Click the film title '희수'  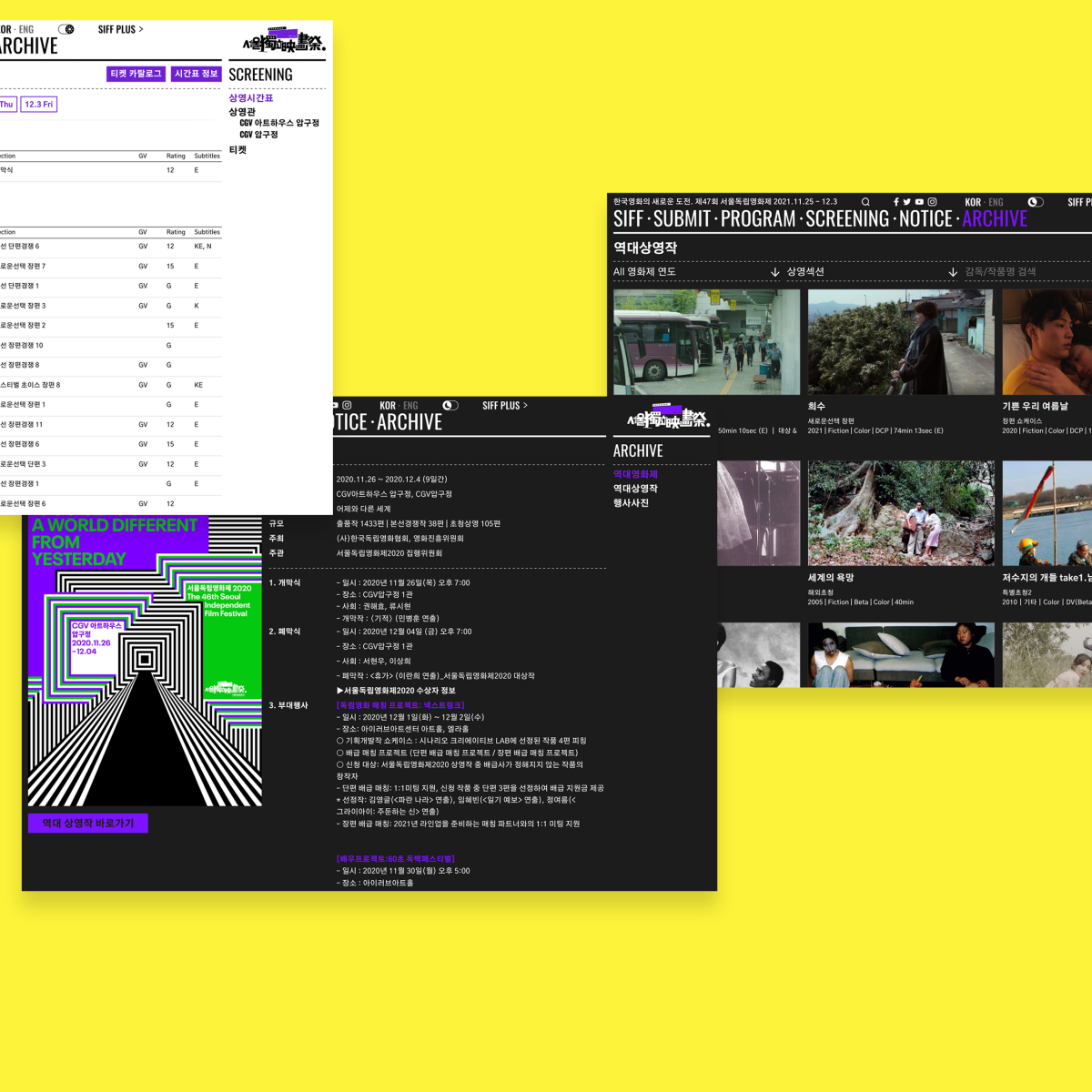point(816,406)
